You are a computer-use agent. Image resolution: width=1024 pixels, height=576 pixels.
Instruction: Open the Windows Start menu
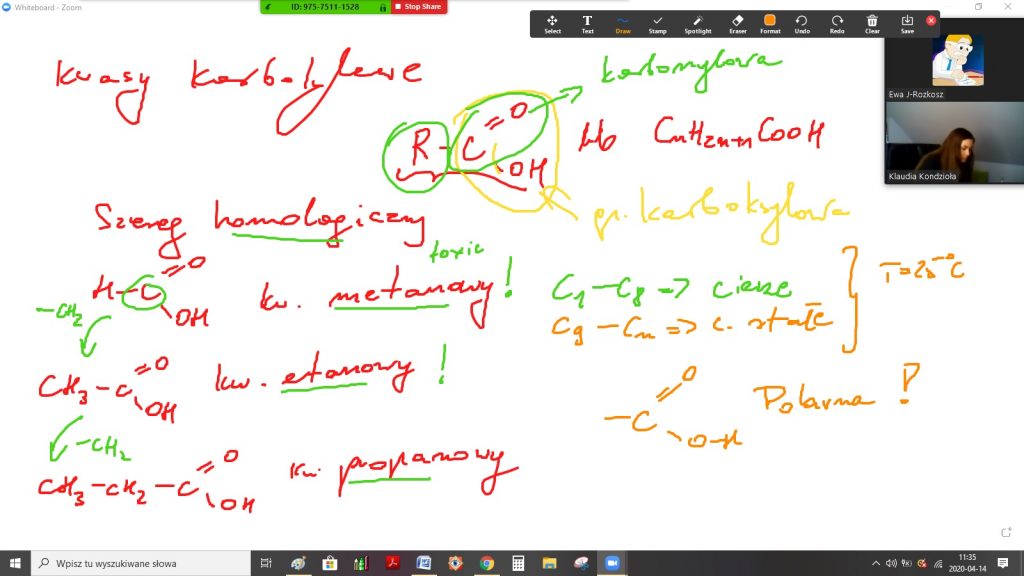pos(15,563)
